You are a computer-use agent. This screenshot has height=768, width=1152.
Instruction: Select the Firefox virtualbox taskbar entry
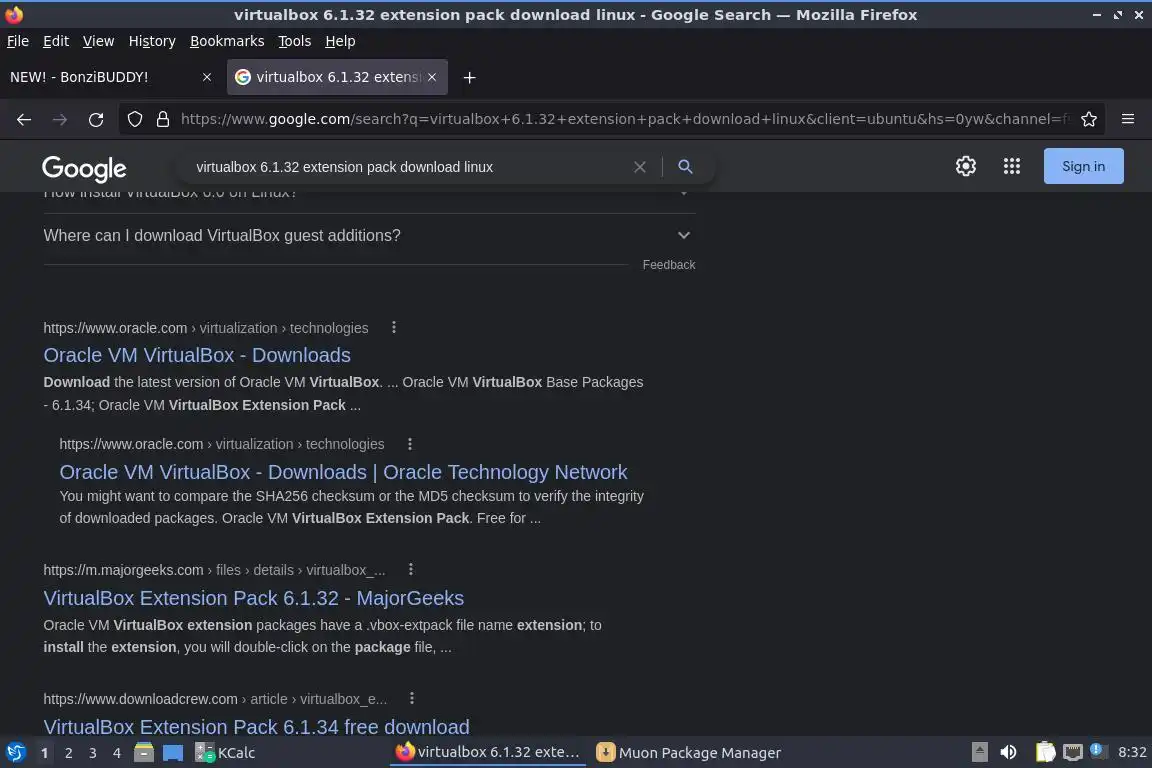pos(488,752)
